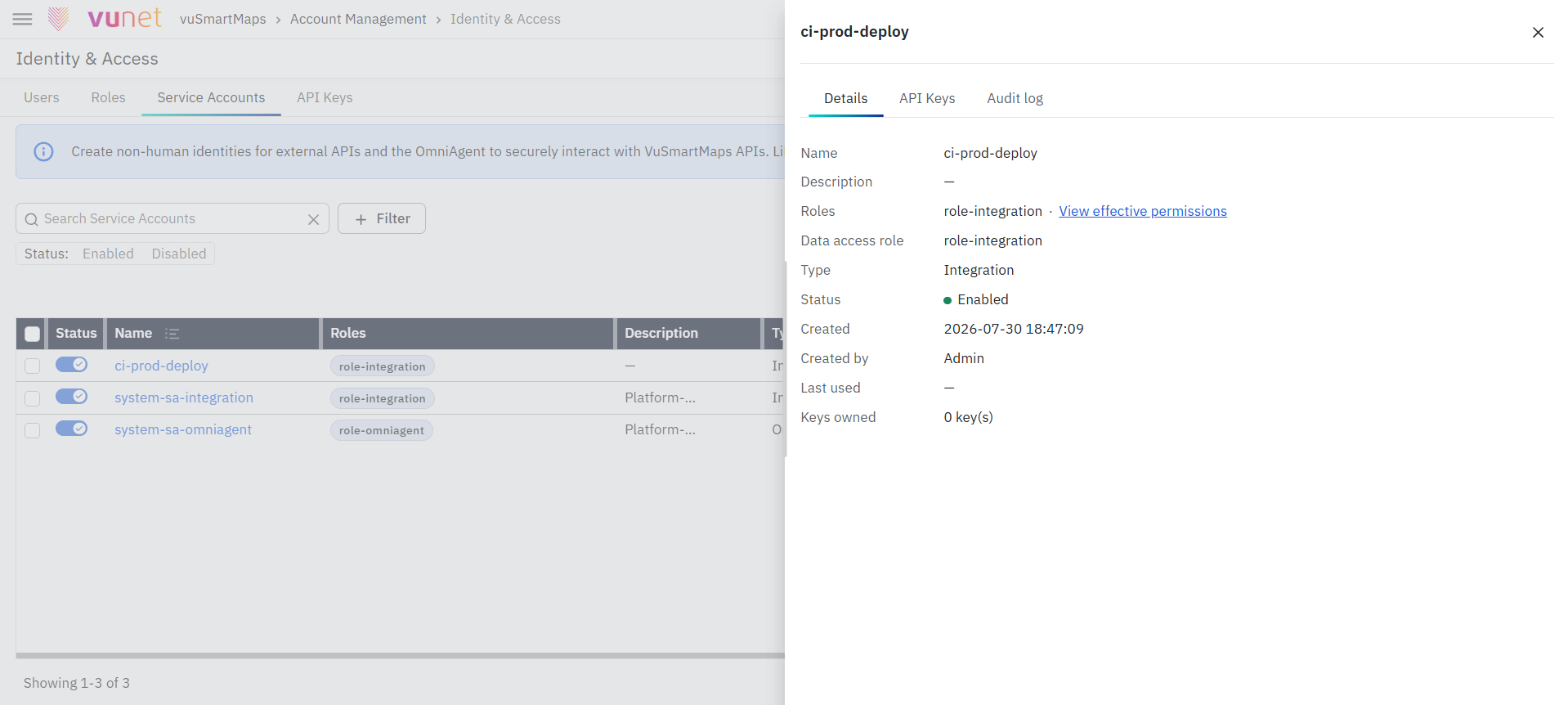Click the Created value 2026-07-30 18:47:09
The width and height of the screenshot is (1568, 705).
click(1014, 329)
